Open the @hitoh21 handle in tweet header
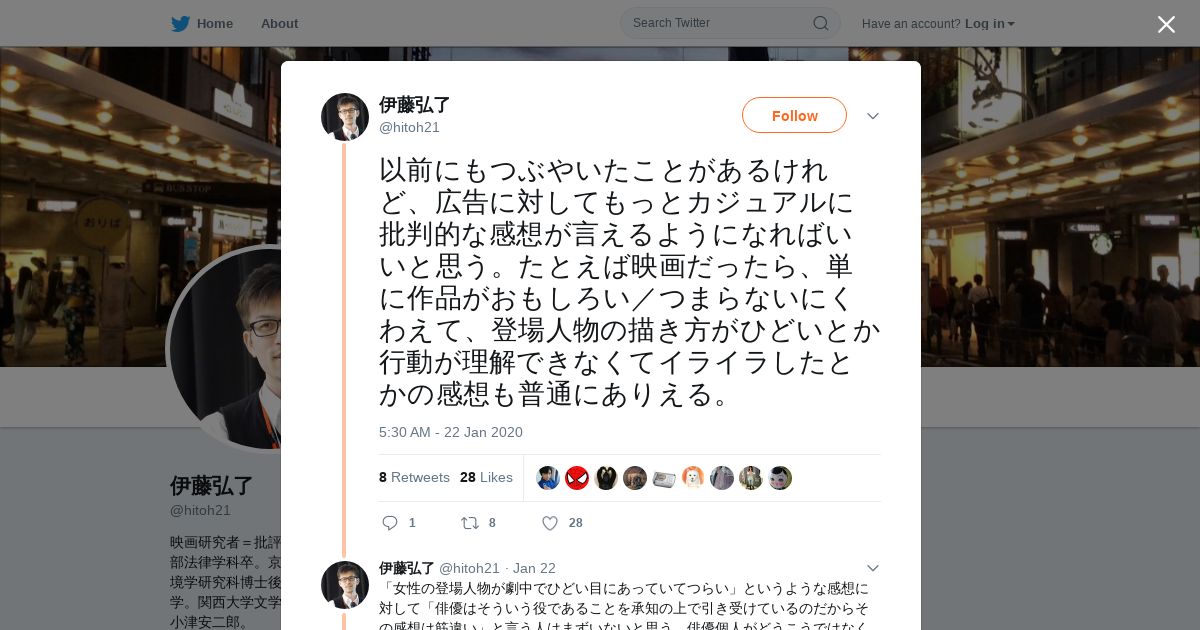The width and height of the screenshot is (1200, 630). 409,127
